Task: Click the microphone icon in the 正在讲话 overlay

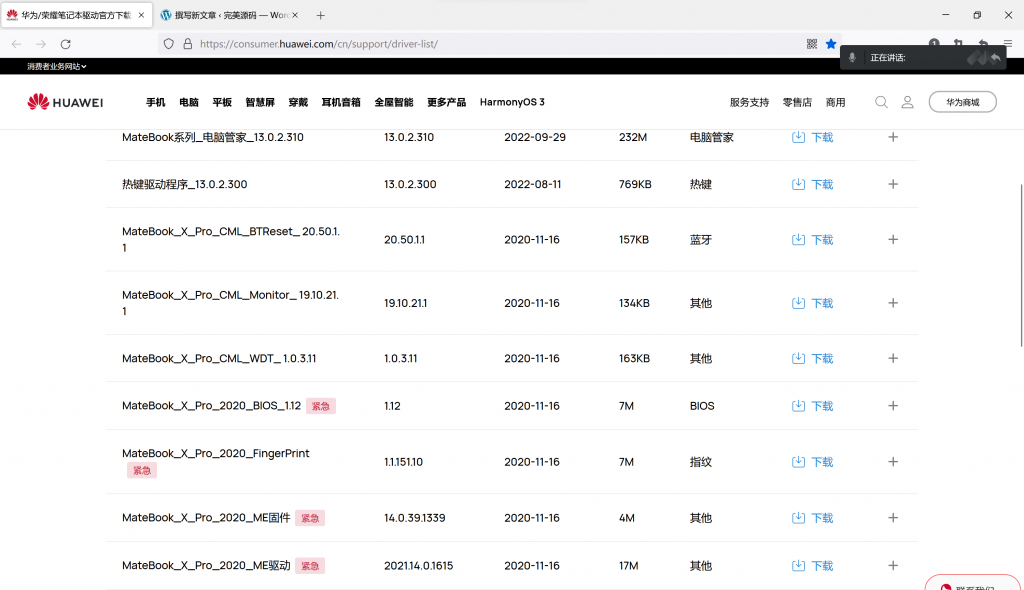Action: [851, 57]
